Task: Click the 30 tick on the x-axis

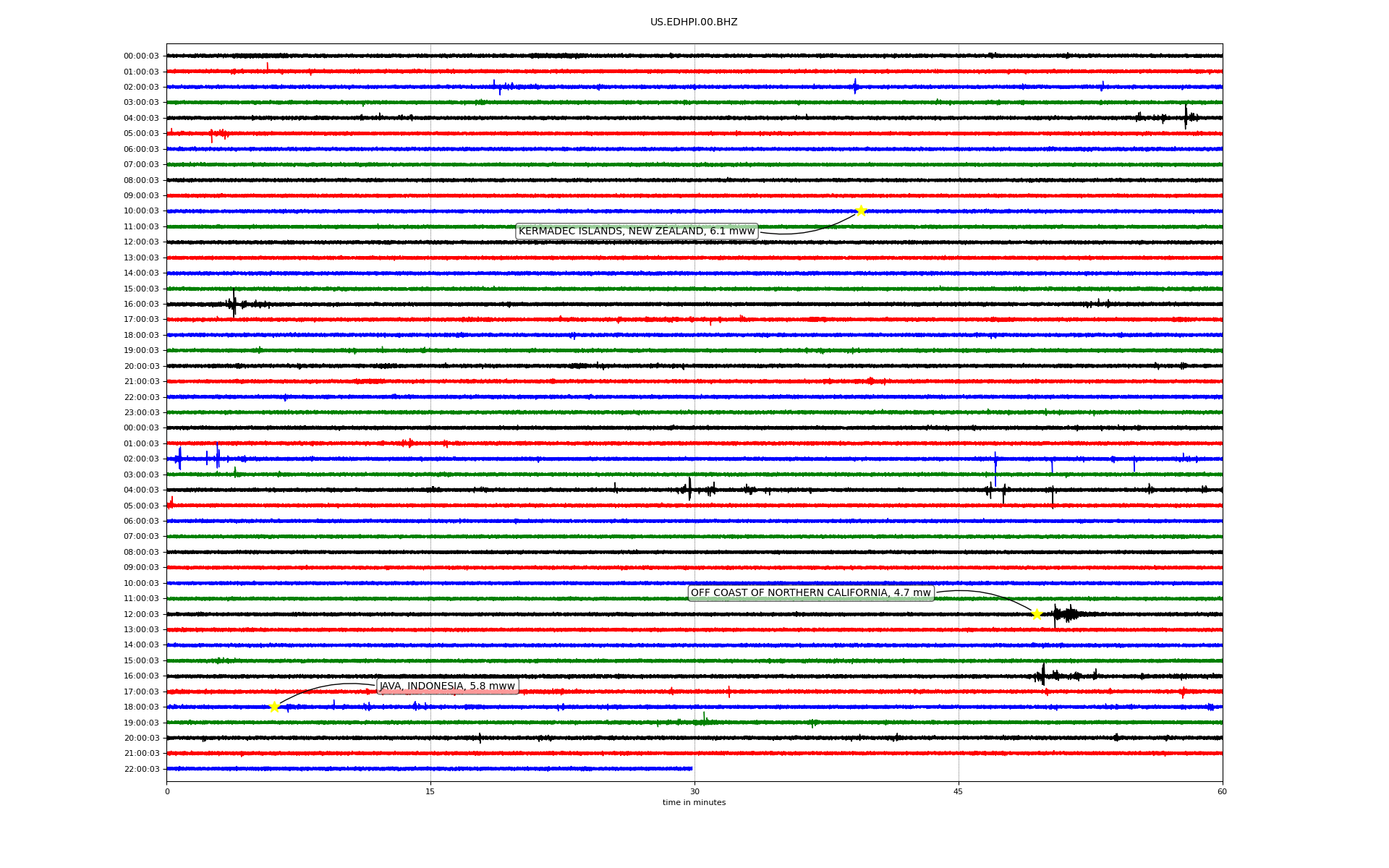Action: [x=694, y=791]
